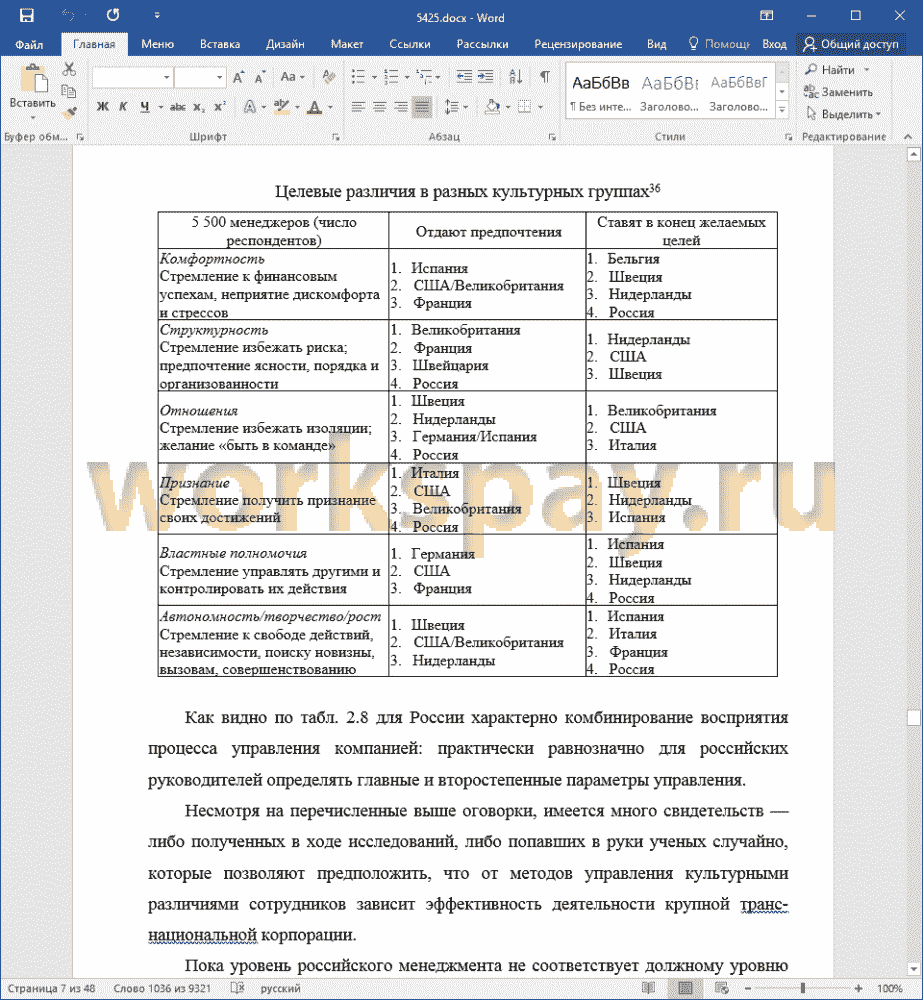Open the Multilevel list dropdown arrow
Viewport: 923px width, 1000px height.
coord(438,78)
